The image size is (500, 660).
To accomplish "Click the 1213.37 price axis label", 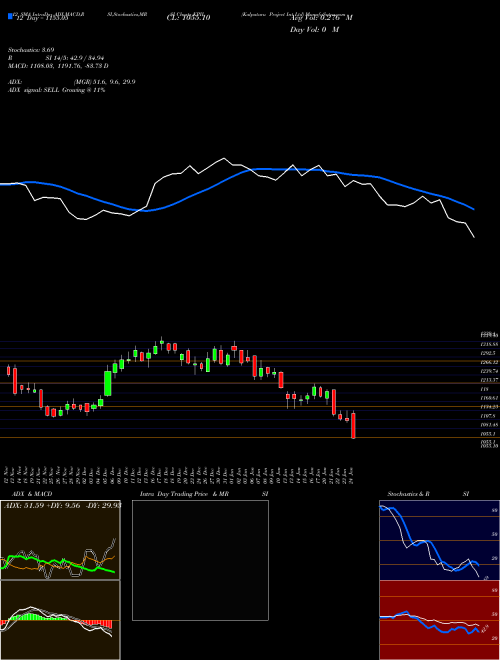I will (490, 380).
